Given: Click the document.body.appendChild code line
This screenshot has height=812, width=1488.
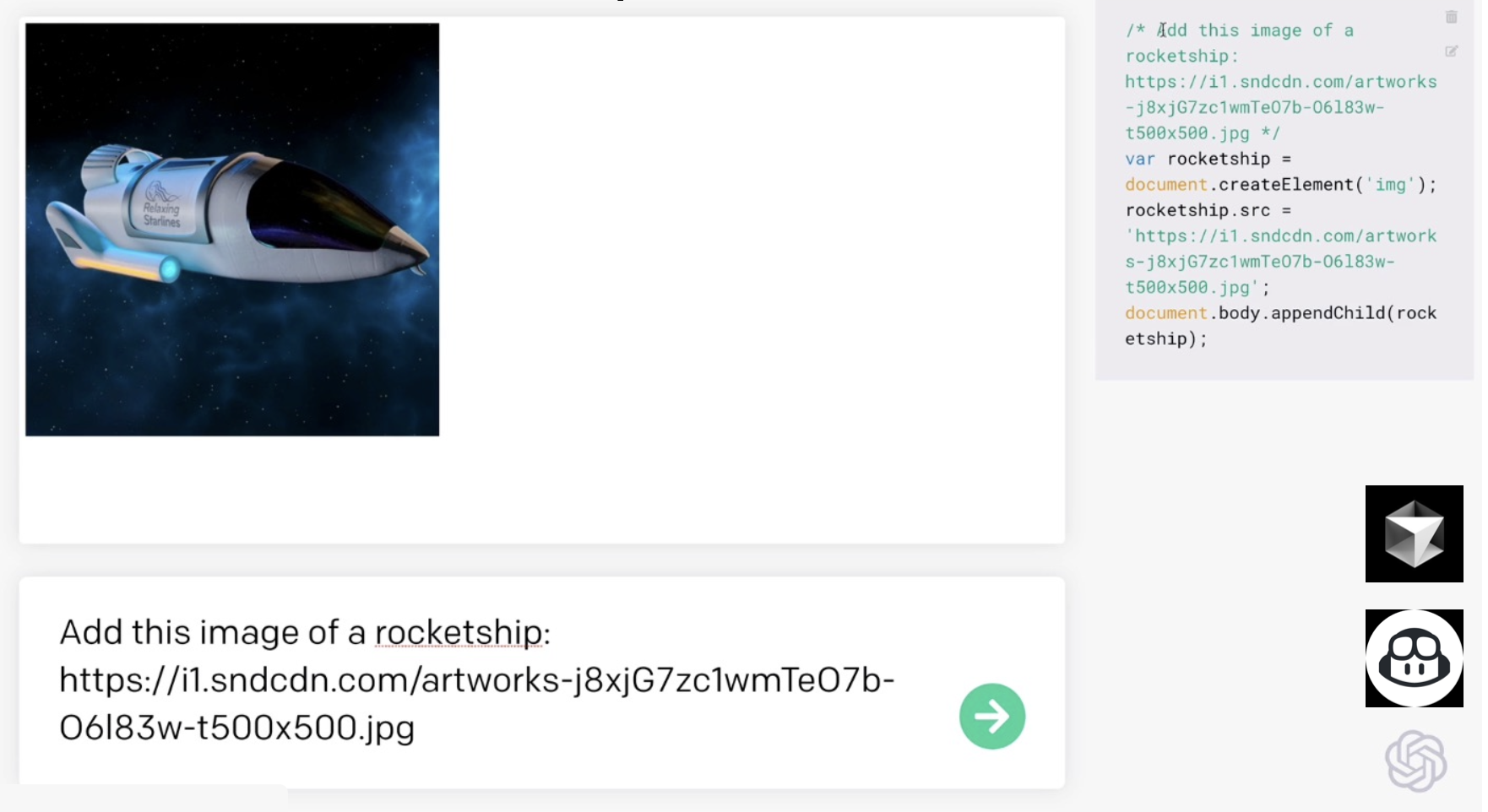Looking at the screenshot, I should pos(1280,326).
